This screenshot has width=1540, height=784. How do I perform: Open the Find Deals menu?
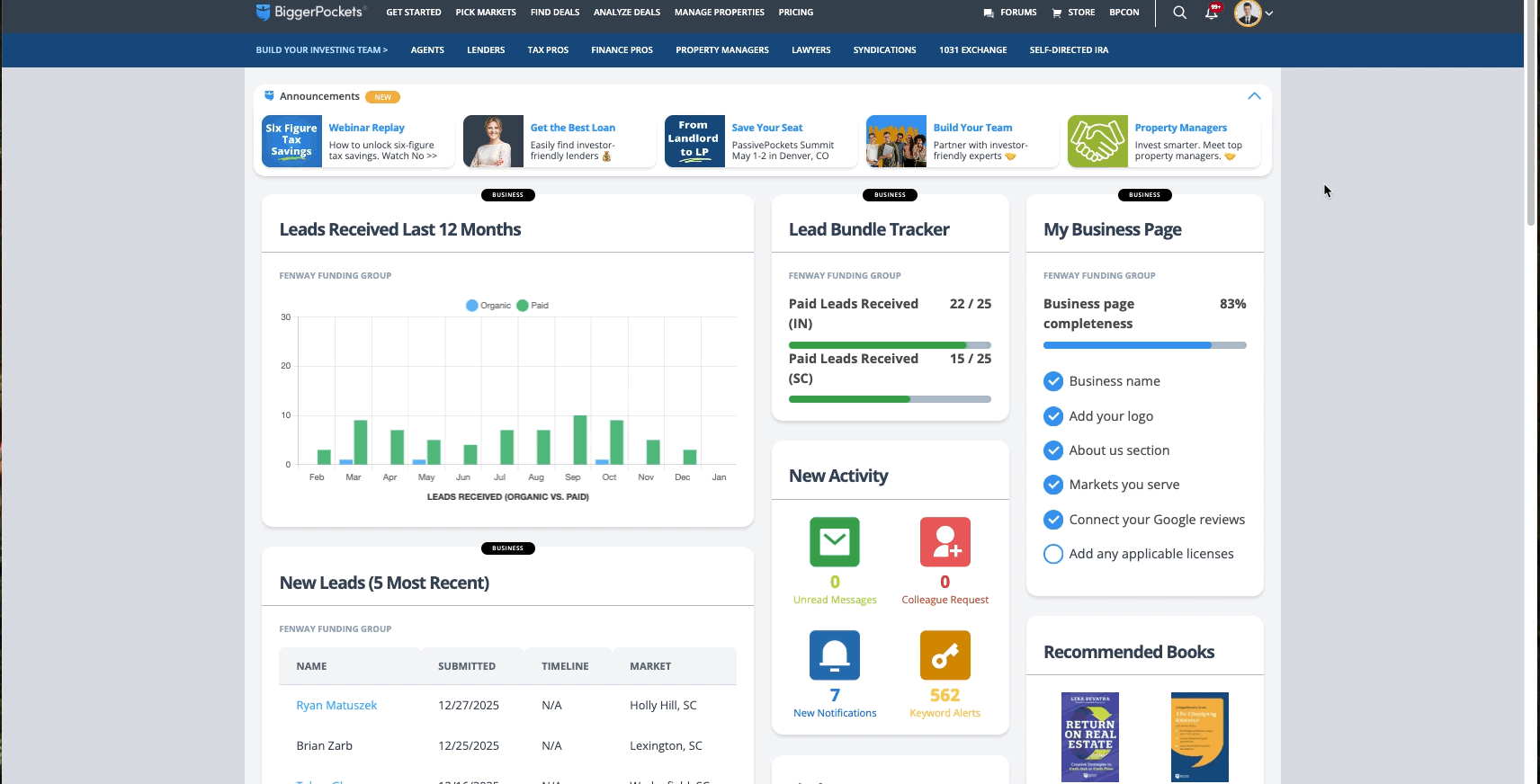point(554,13)
